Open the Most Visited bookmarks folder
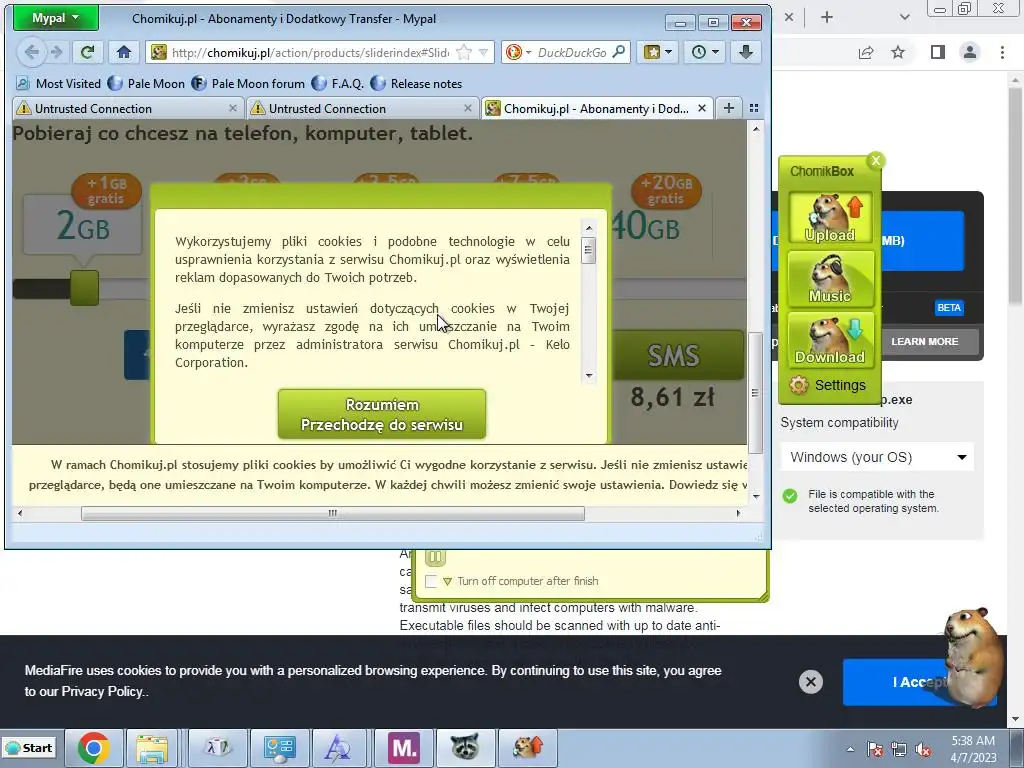 coord(59,84)
